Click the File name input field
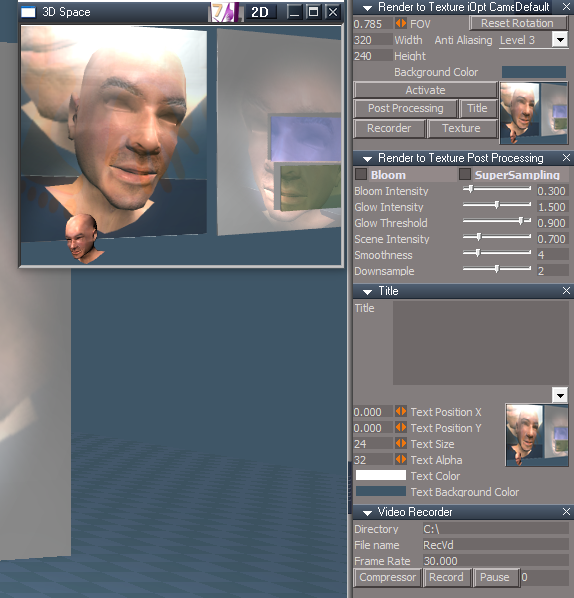Screen dimensions: 574x598 (x=495, y=545)
